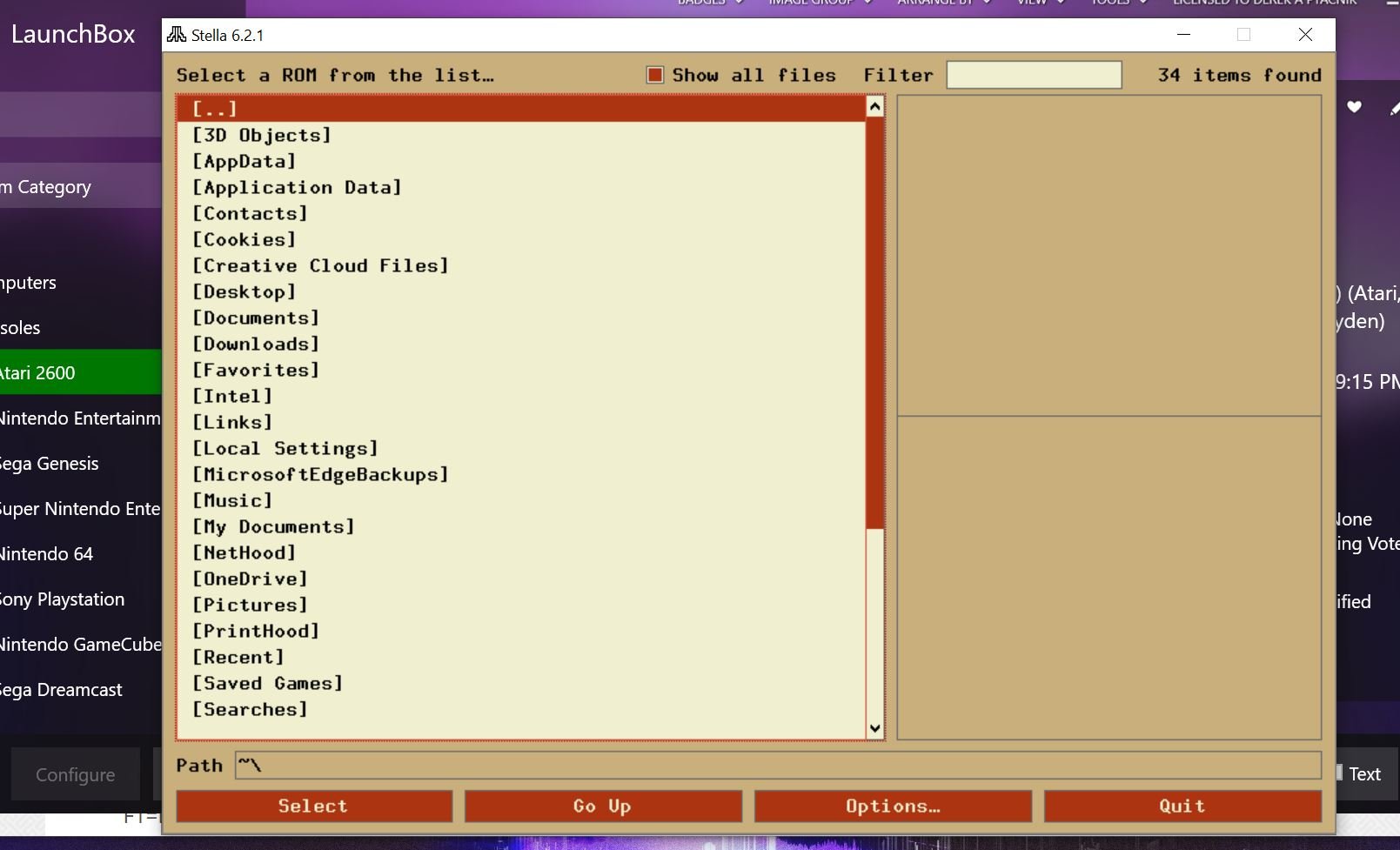This screenshot has width=1400, height=850.
Task: Close the Stella 6.2.1 window
Action: click(1305, 35)
